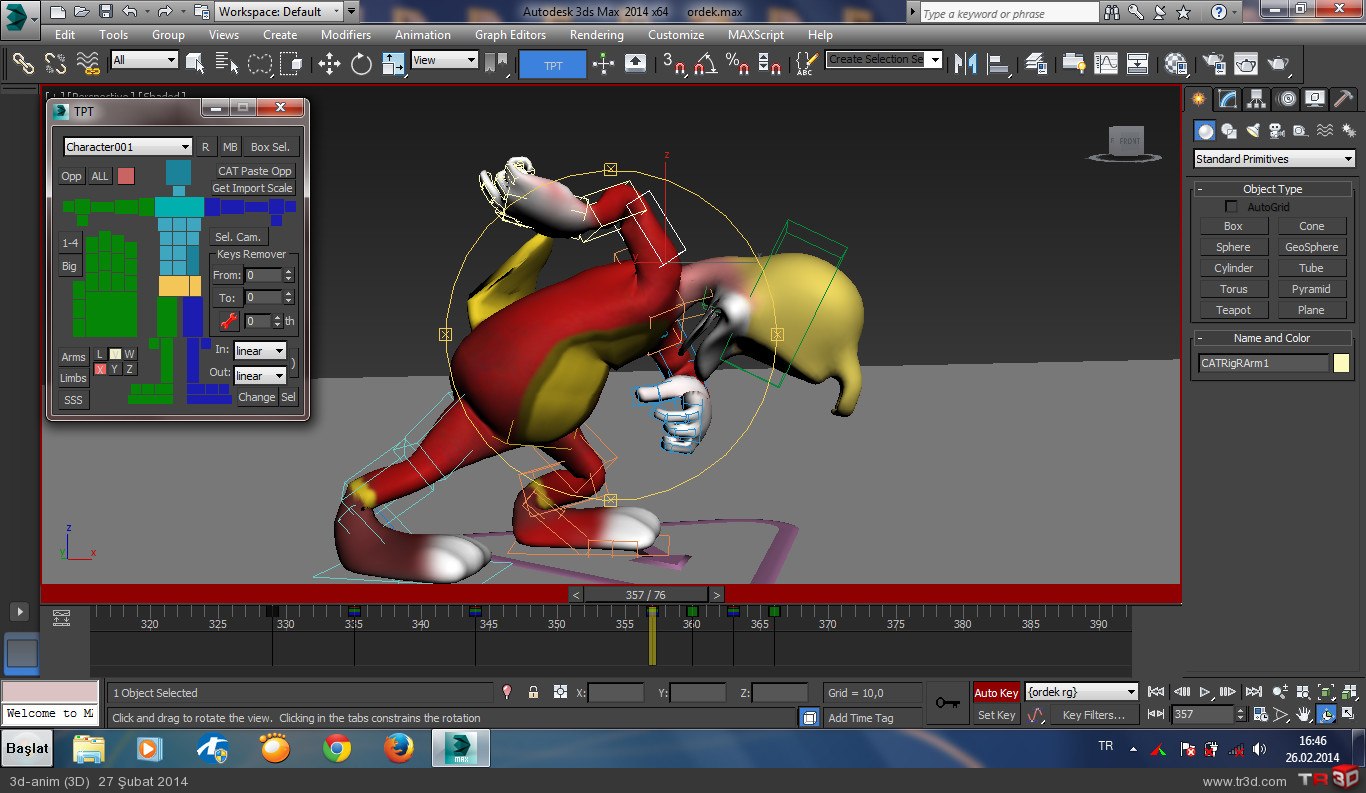Open the reference coordinate View dropdown
This screenshot has height=793, width=1366.
[x=445, y=60]
